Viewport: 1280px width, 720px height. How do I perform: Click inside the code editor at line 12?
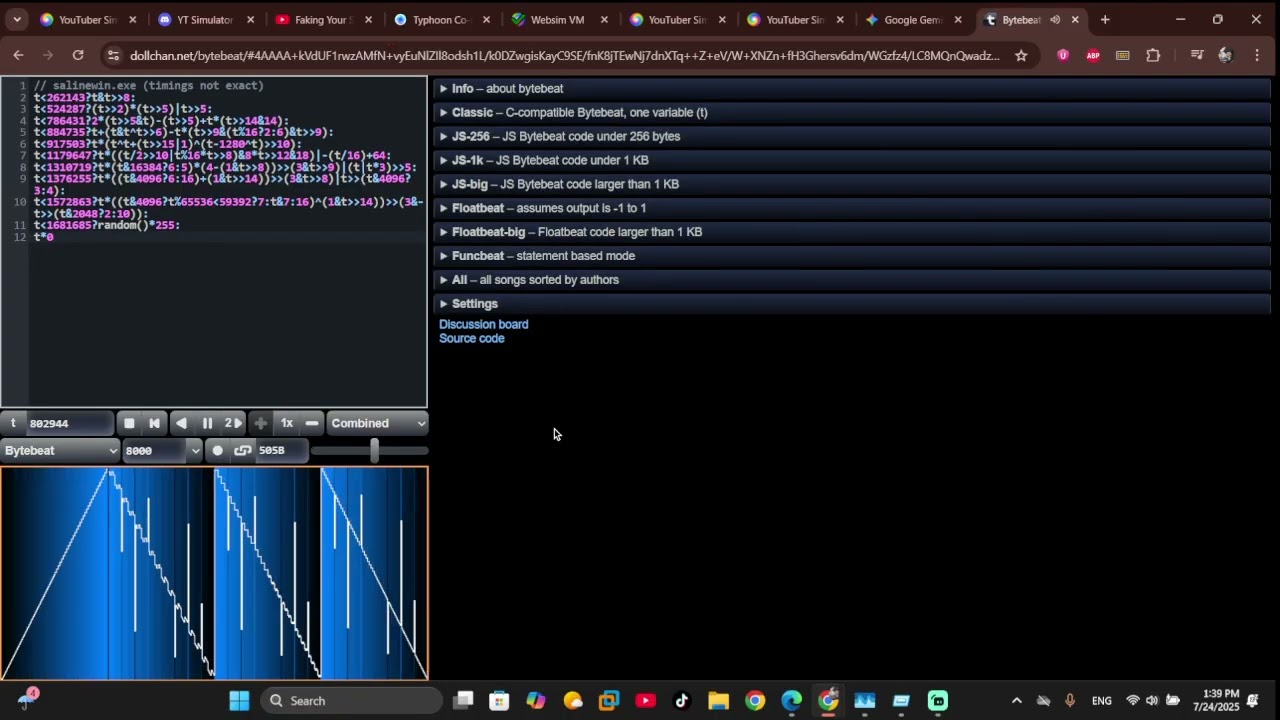[230, 237]
